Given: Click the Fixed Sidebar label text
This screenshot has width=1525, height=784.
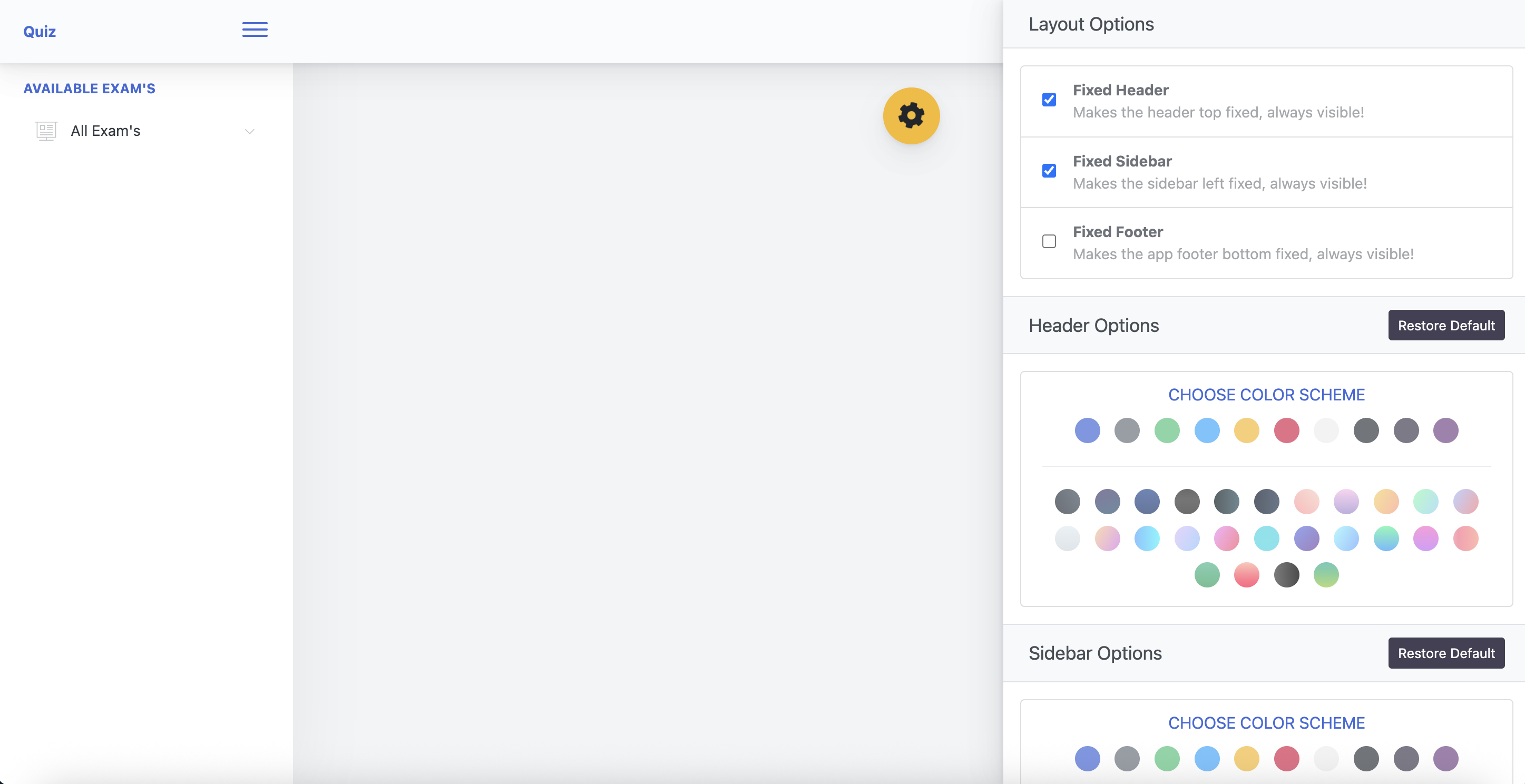Looking at the screenshot, I should pos(1122,161).
